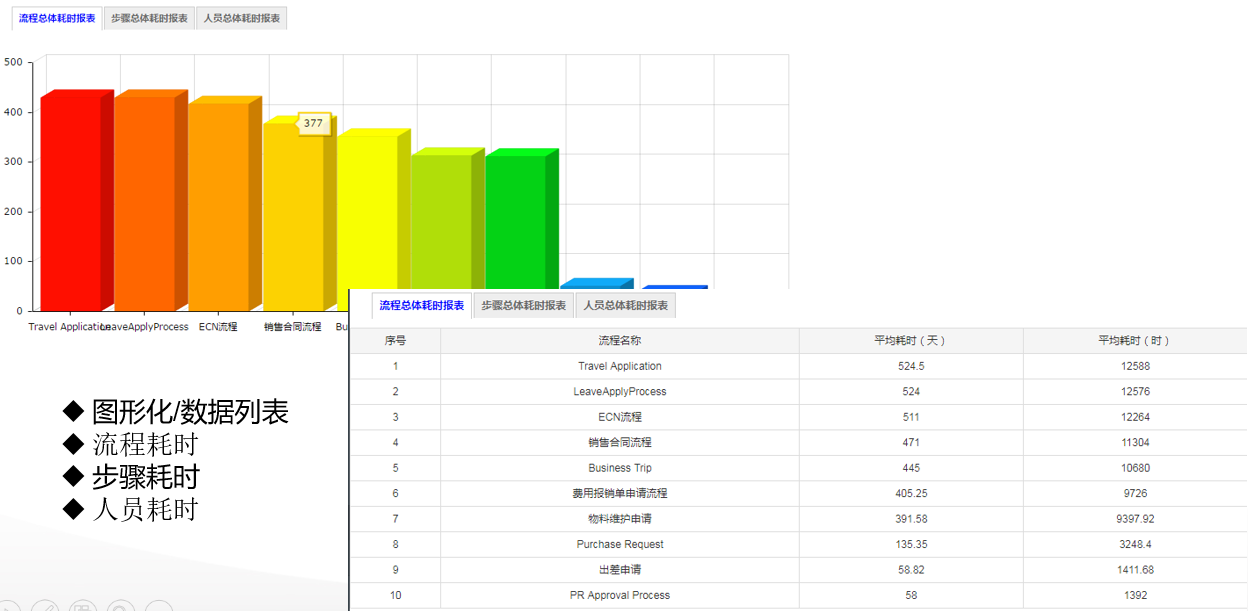This screenshot has width=1248, height=611.
Task: Select the PR Approval Process table cell
Action: point(620,596)
